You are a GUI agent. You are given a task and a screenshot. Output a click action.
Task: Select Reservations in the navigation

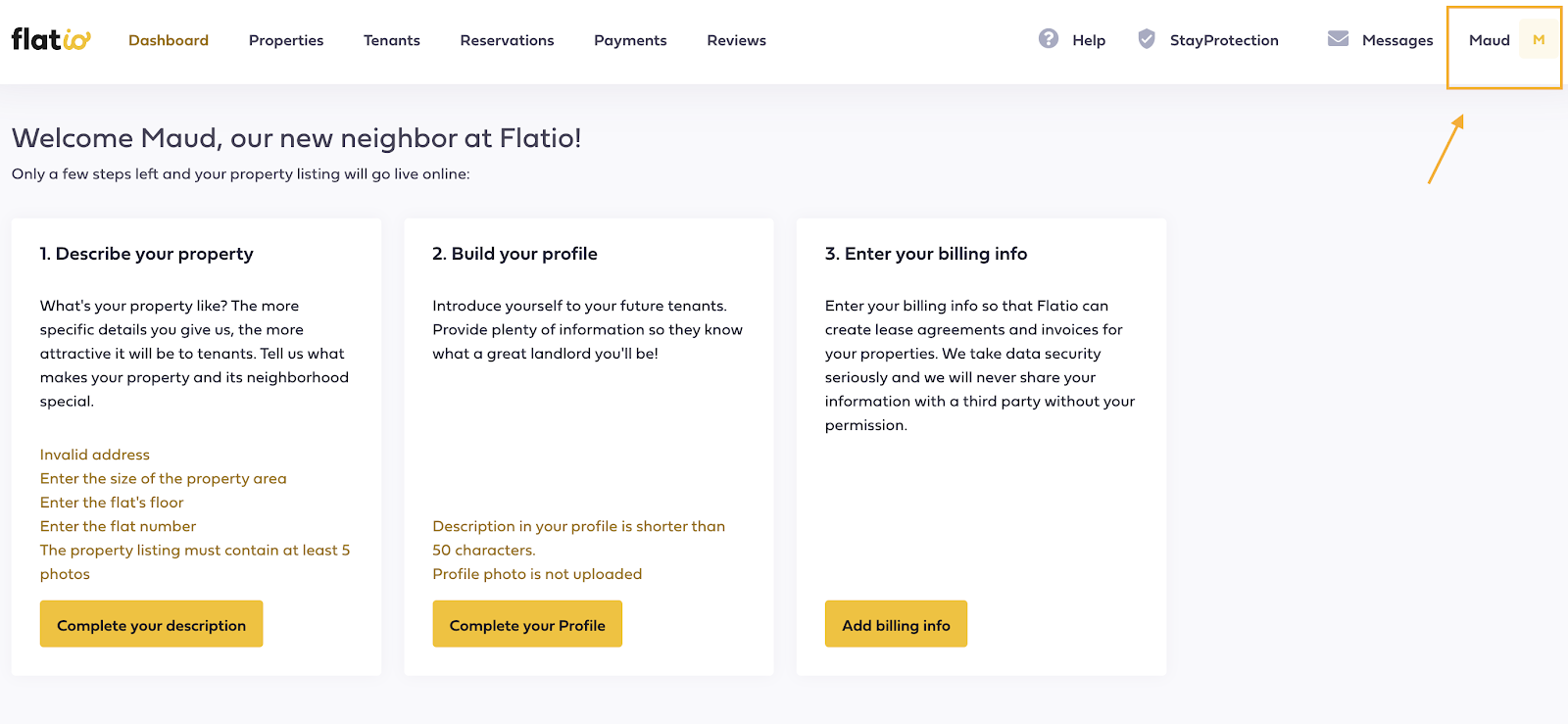click(507, 40)
